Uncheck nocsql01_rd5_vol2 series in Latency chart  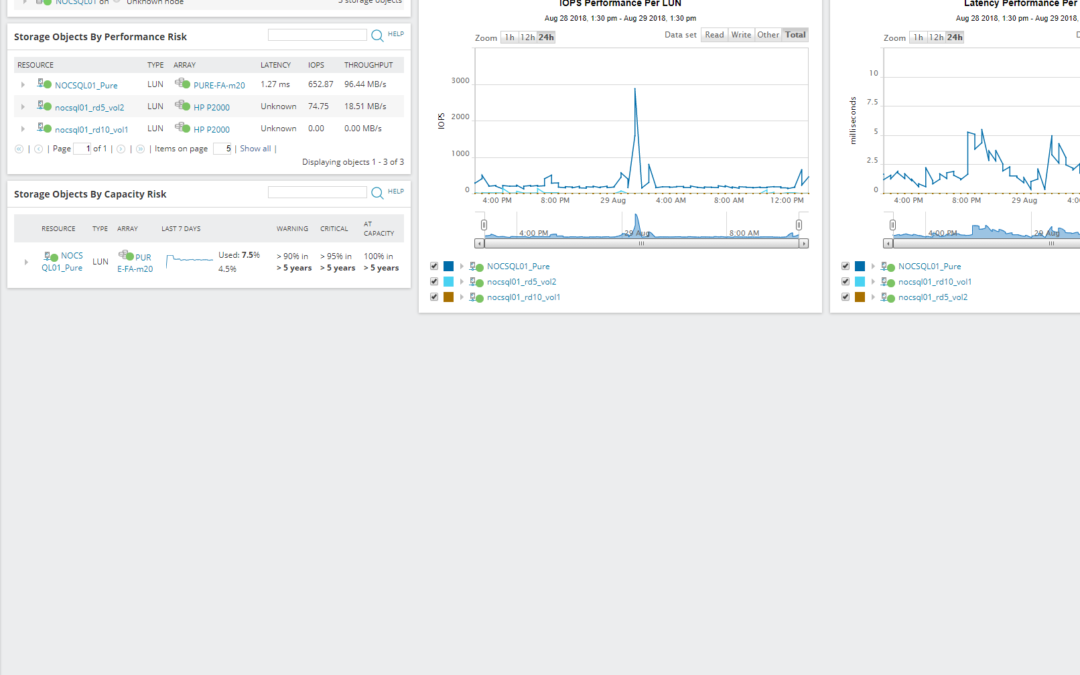pyautogui.click(x=845, y=297)
